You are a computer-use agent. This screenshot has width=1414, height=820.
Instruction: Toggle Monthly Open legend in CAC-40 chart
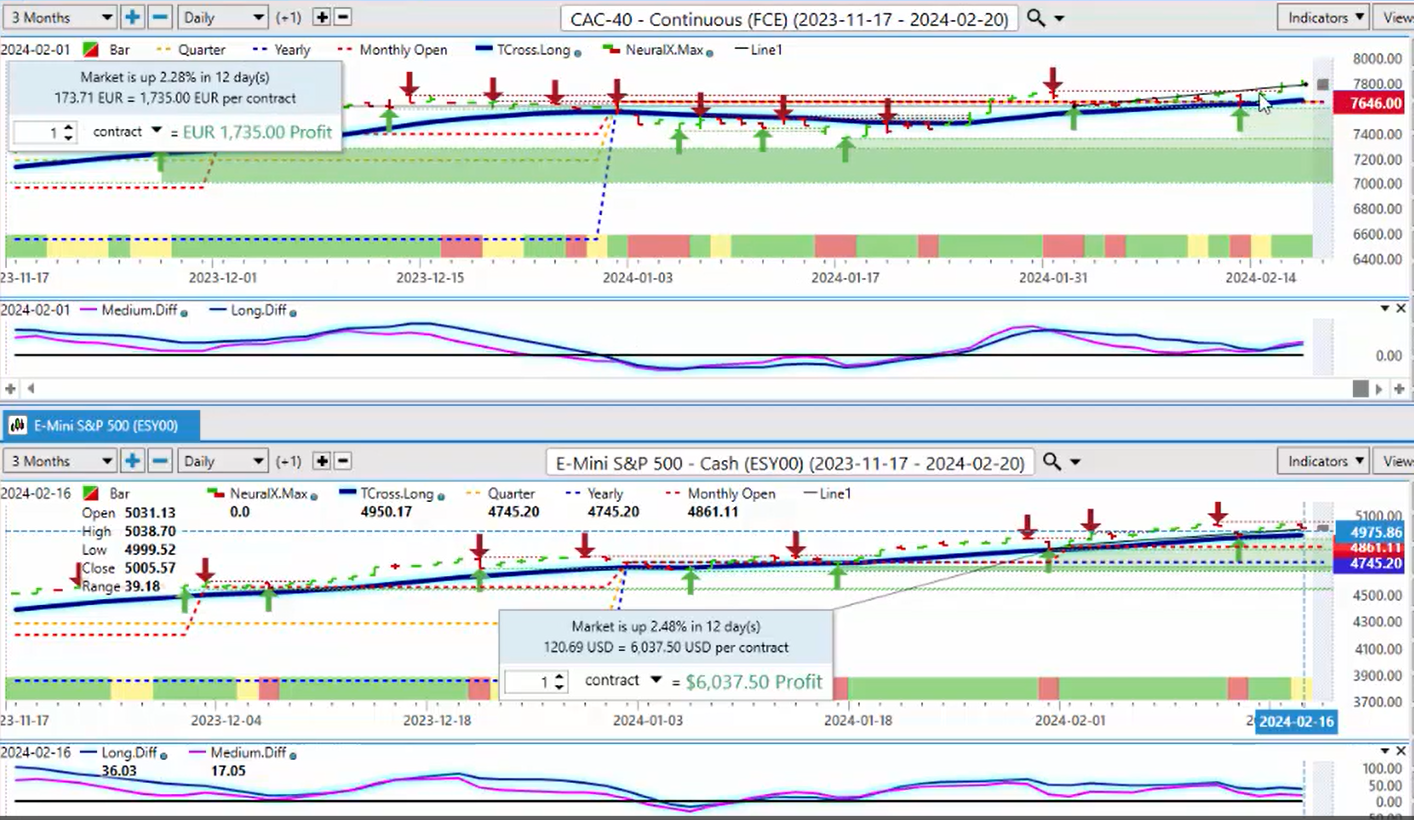(391, 49)
